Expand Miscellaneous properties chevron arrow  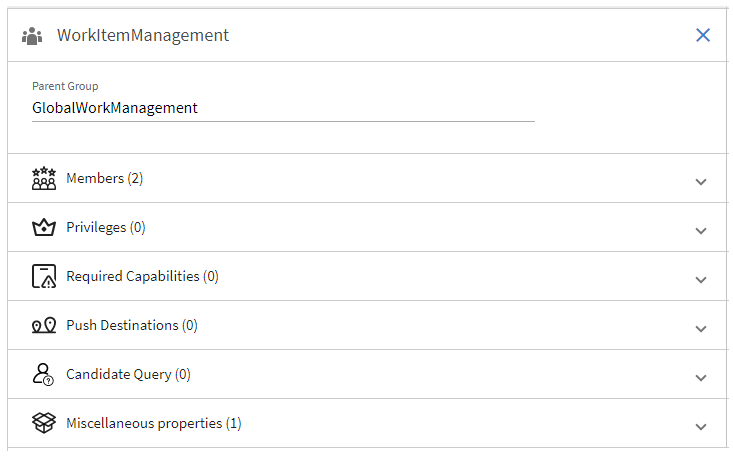tap(701, 427)
